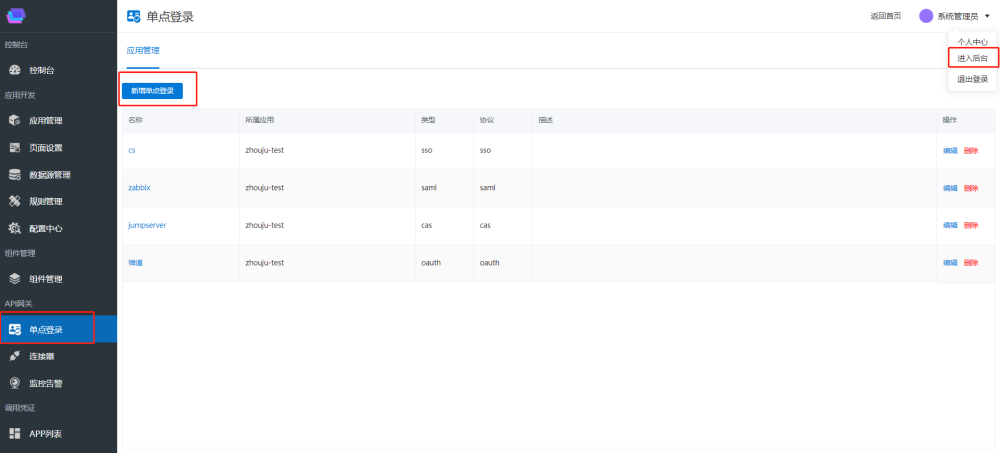
Task: Select 个人中心 from the user menu
Action: coord(972,42)
